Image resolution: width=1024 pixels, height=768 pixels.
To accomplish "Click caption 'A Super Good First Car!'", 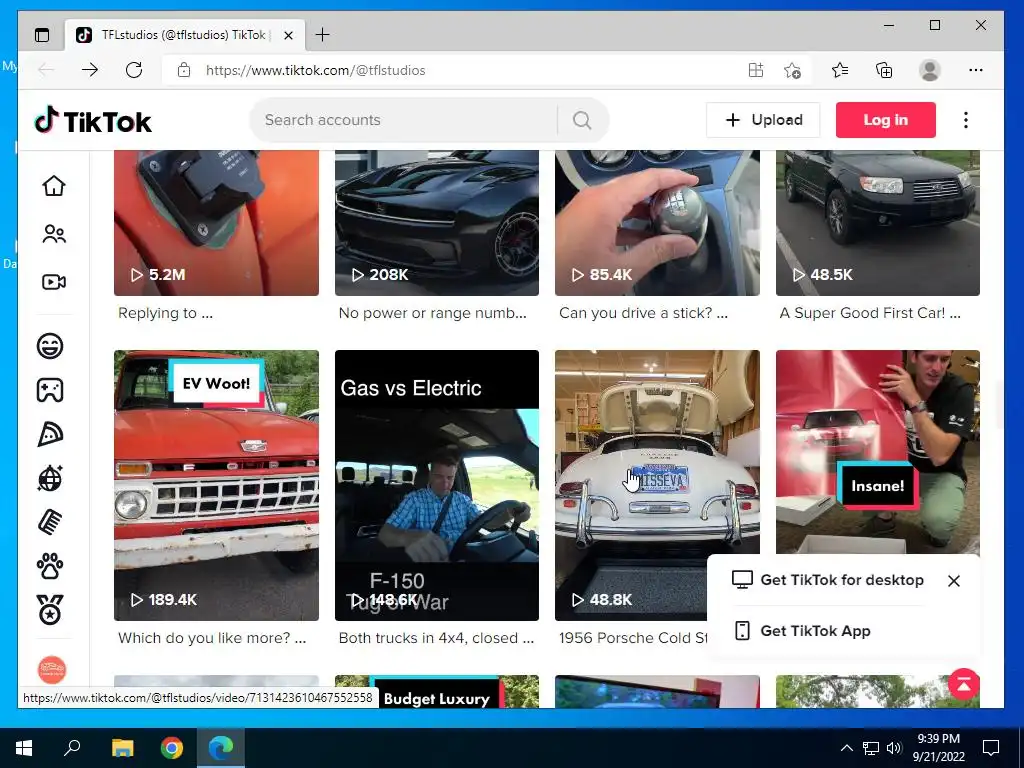I will pyautogui.click(x=870, y=313).
